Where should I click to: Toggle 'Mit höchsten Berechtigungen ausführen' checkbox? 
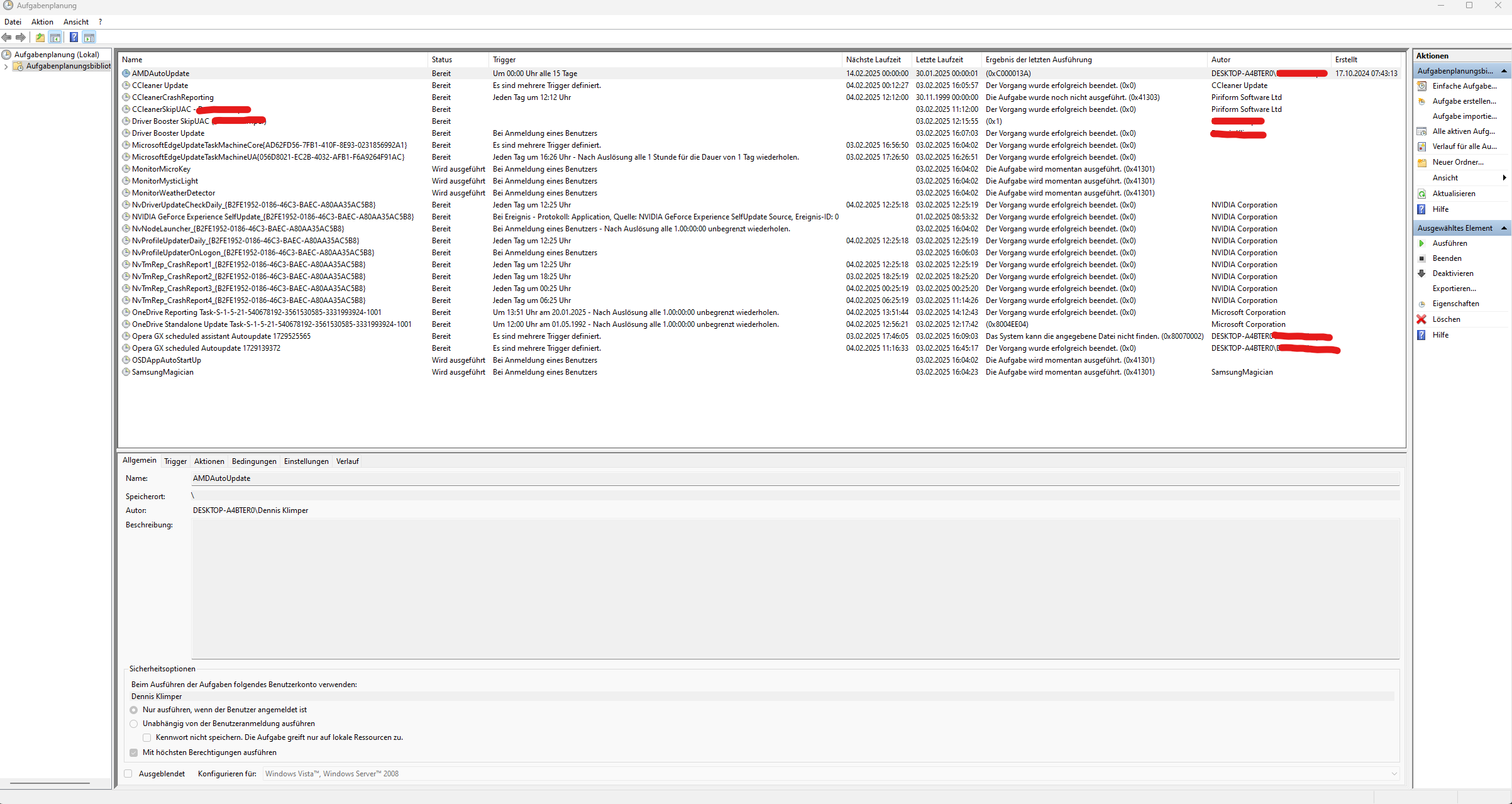(x=134, y=752)
